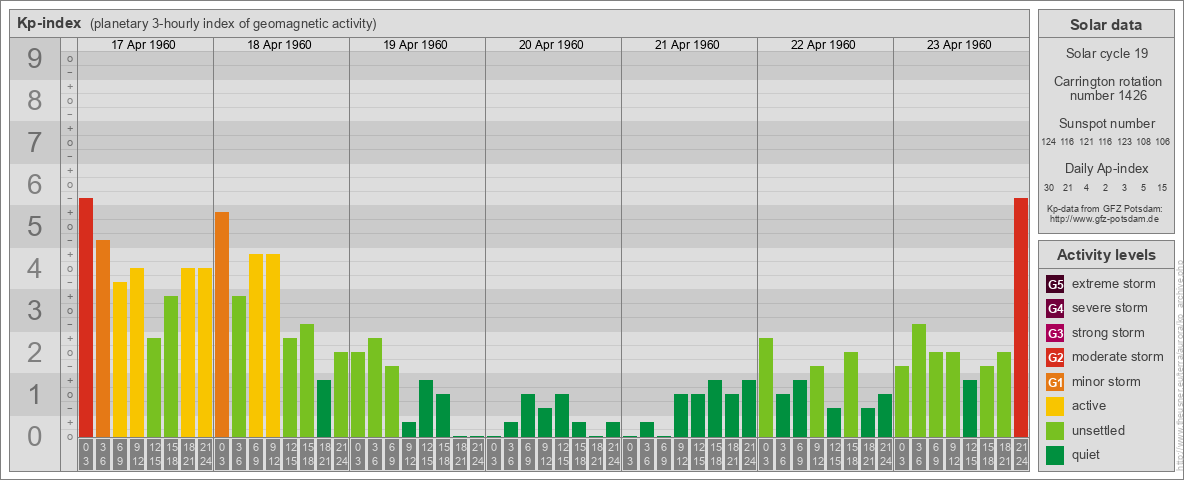
Task: Click the G3 strong storm legend swatch
Action: point(1055,333)
